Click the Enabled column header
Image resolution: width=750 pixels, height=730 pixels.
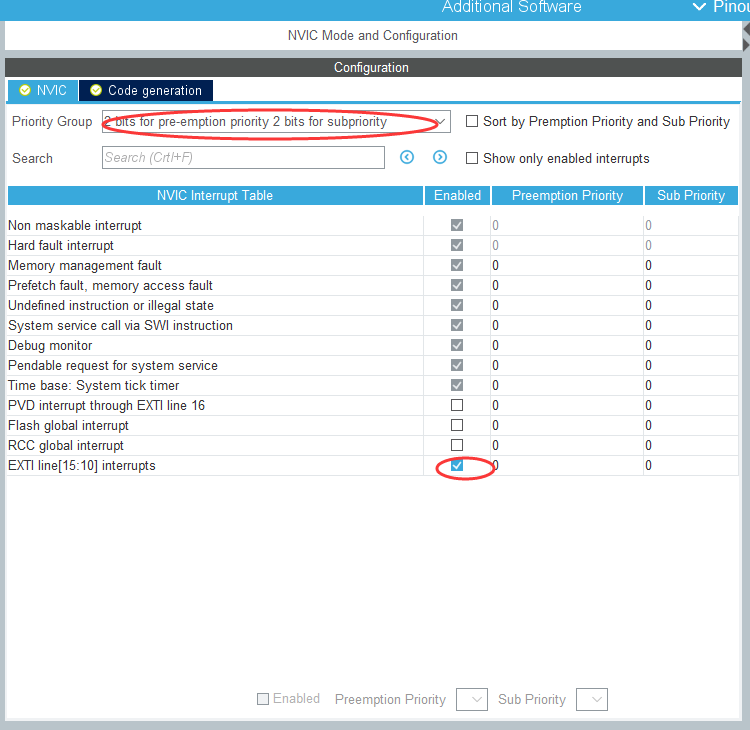[x=457, y=195]
